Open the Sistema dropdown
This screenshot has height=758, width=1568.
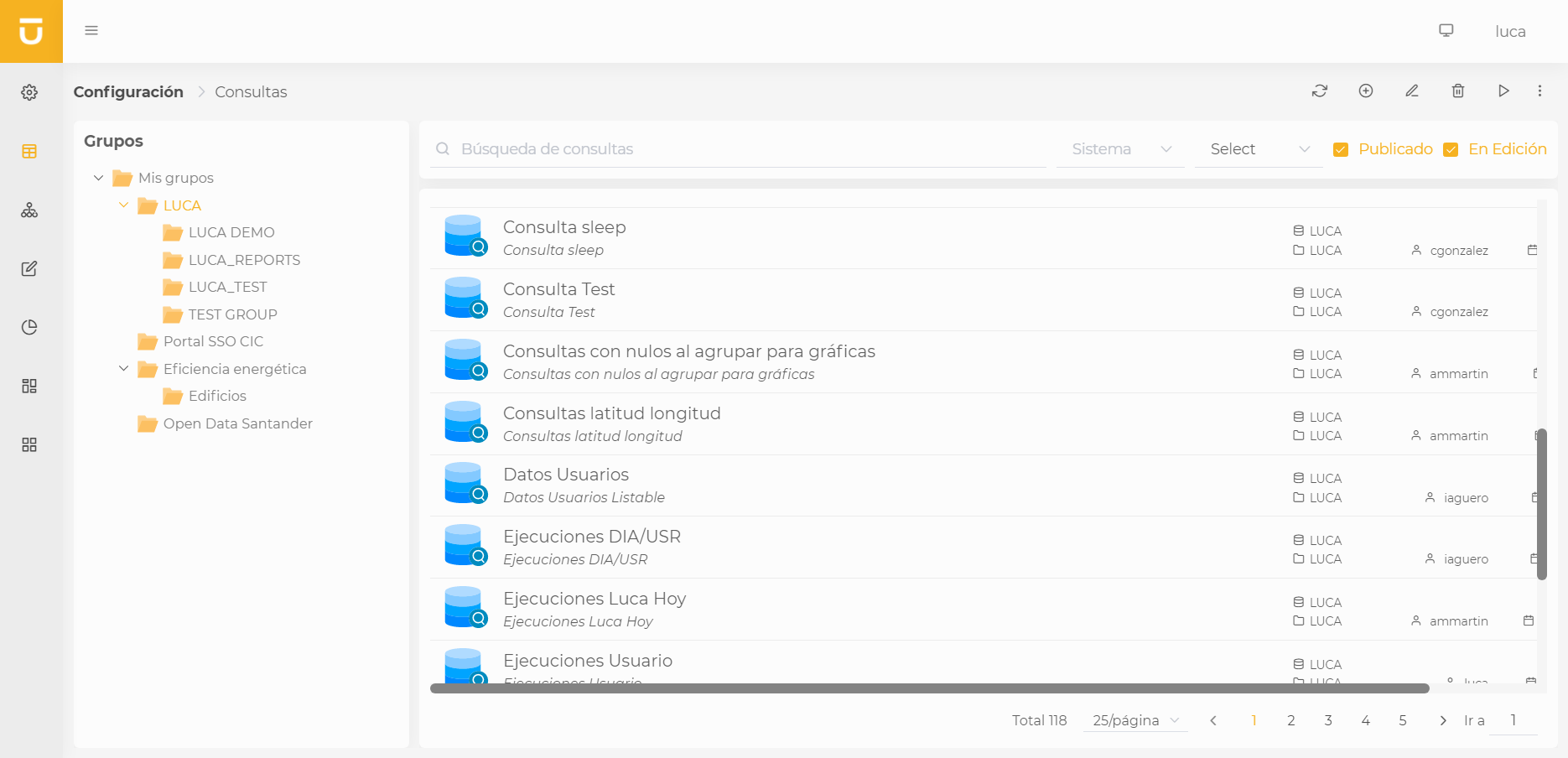coord(1120,149)
